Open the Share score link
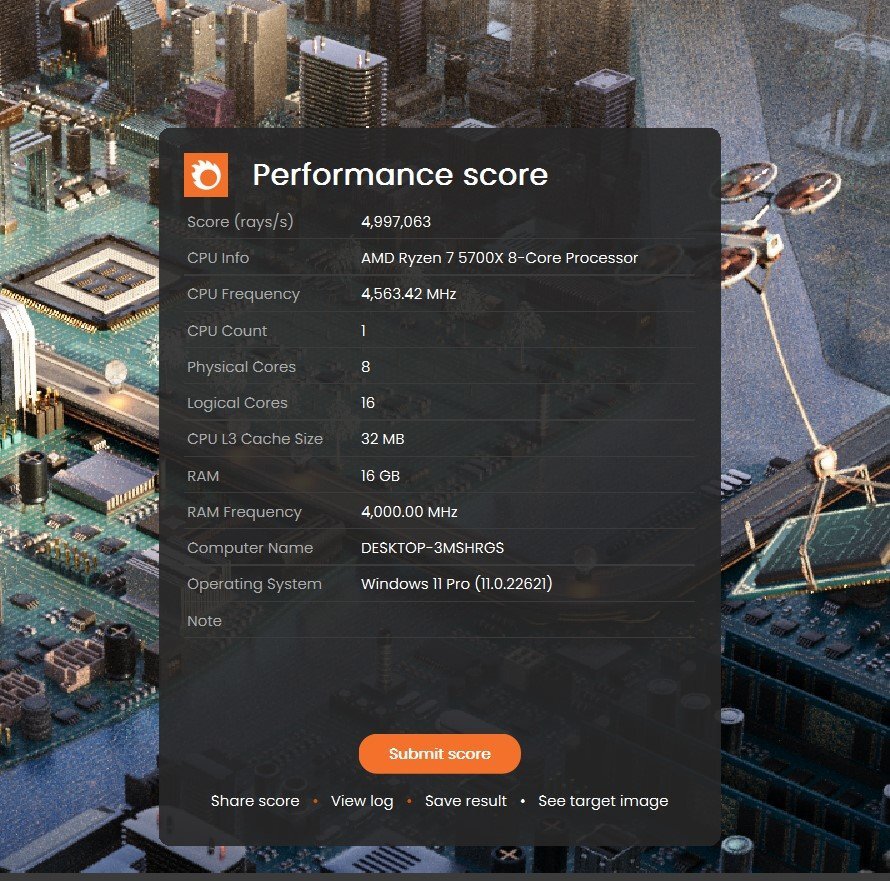Viewport: 890px width, 881px height. (255, 801)
